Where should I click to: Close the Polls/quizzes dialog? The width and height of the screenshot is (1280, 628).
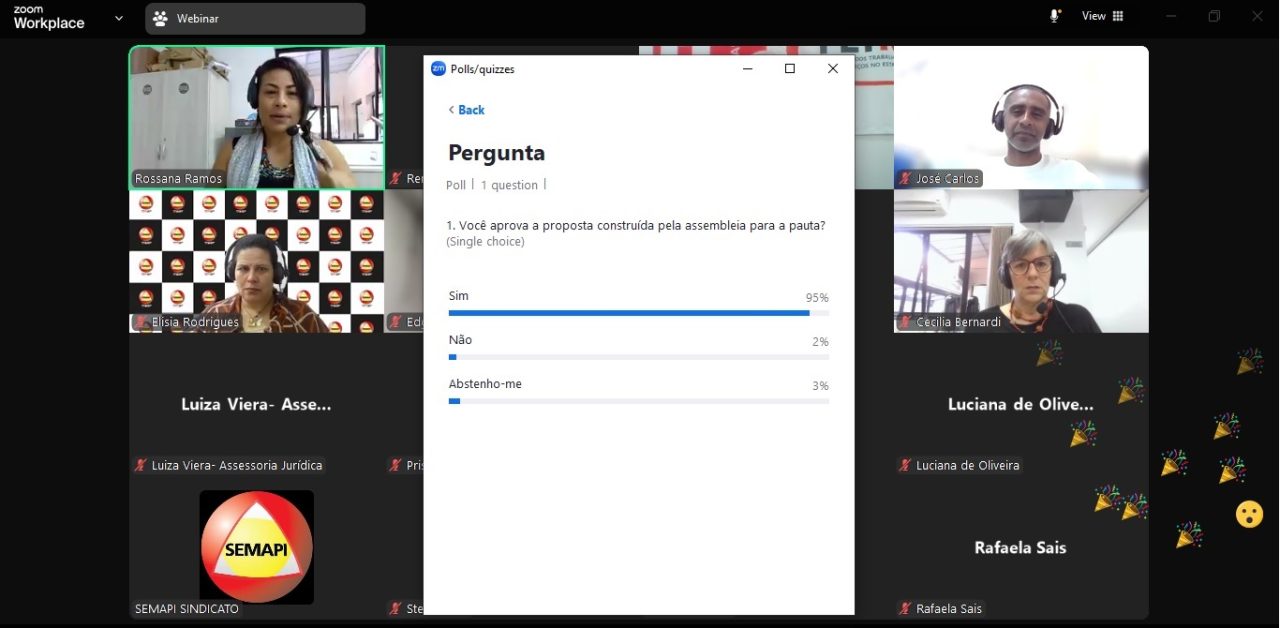tap(832, 69)
